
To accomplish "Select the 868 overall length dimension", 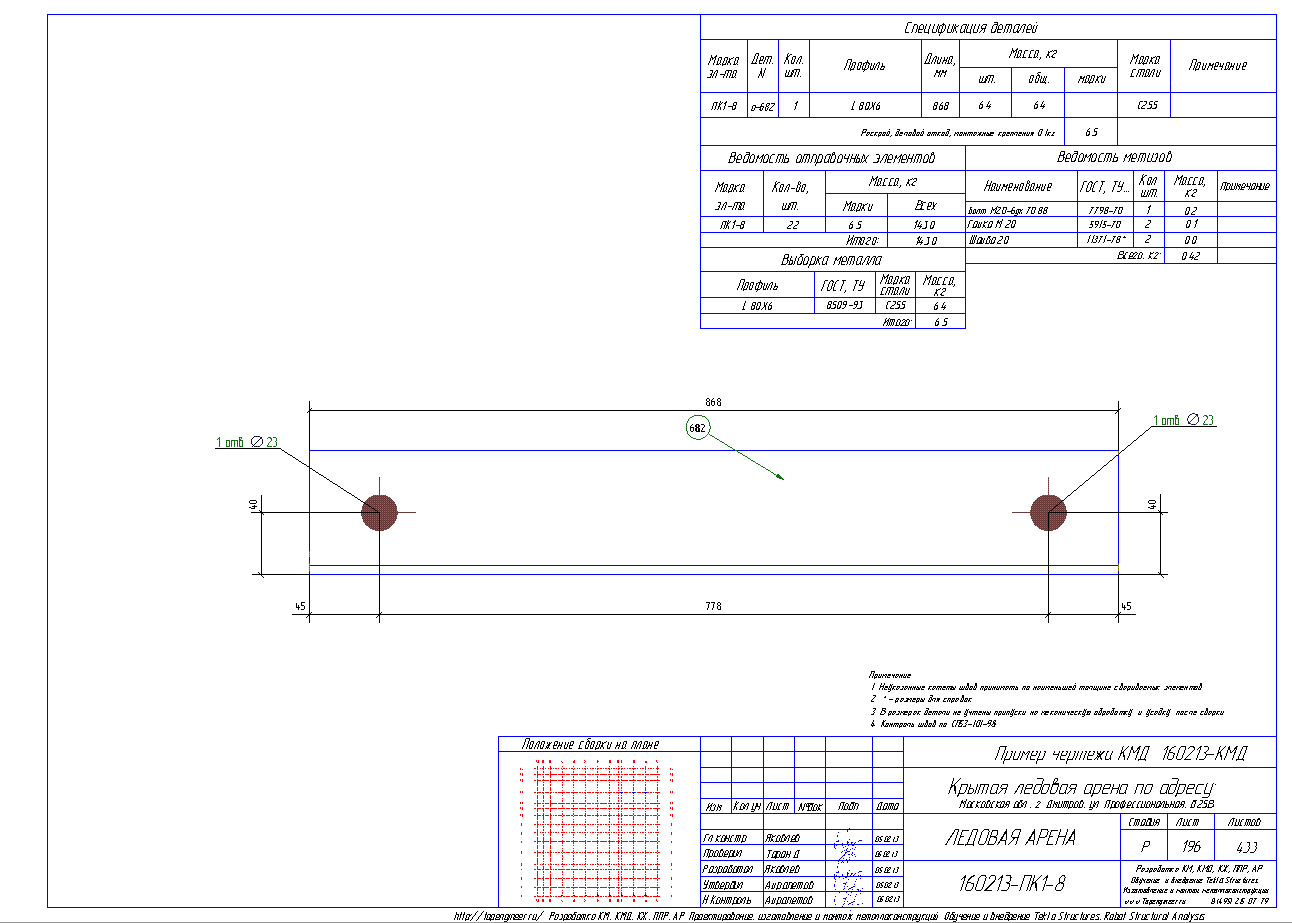I will [x=713, y=402].
